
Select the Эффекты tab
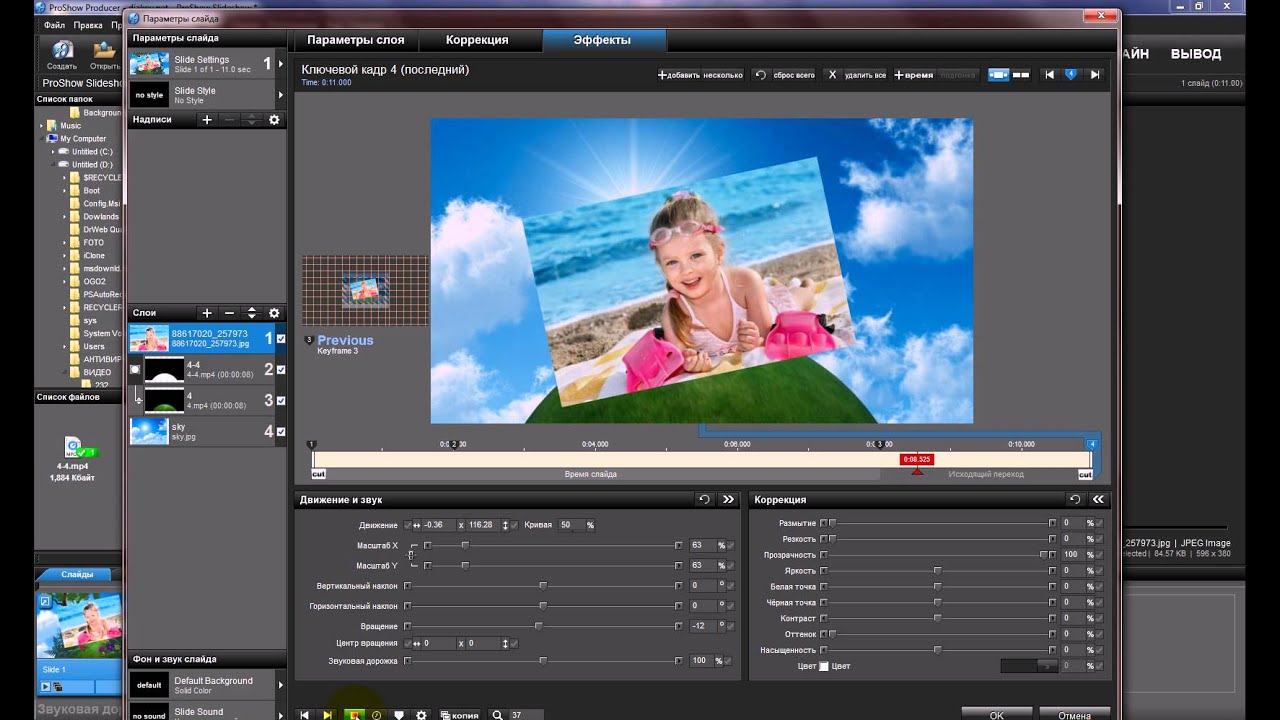tap(602, 40)
